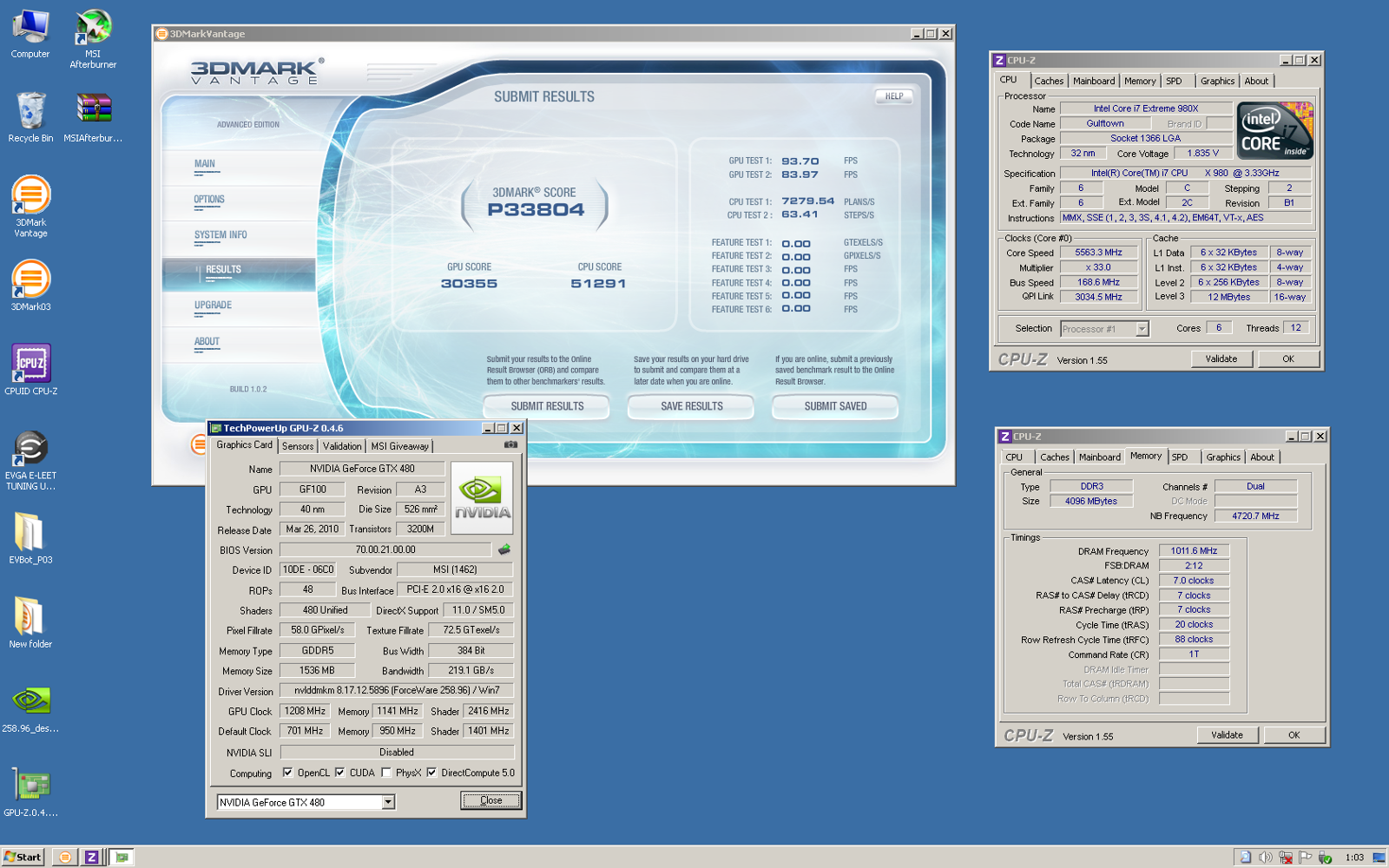Click the GPU name field NVIDIA GeForce GTX 480

tap(362, 469)
